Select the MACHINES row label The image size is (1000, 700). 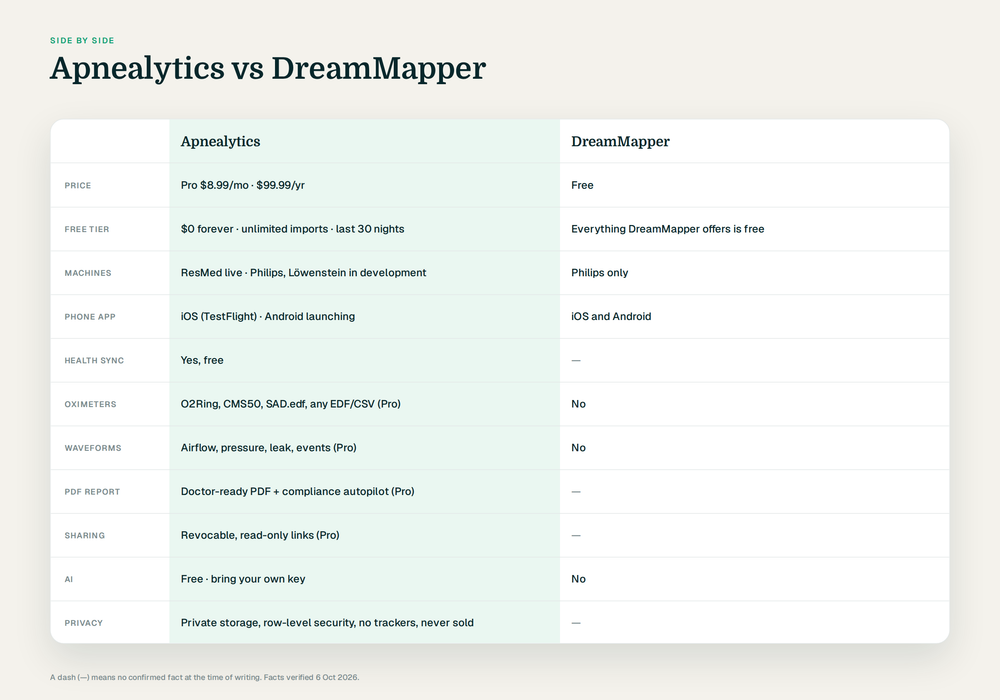click(x=88, y=273)
